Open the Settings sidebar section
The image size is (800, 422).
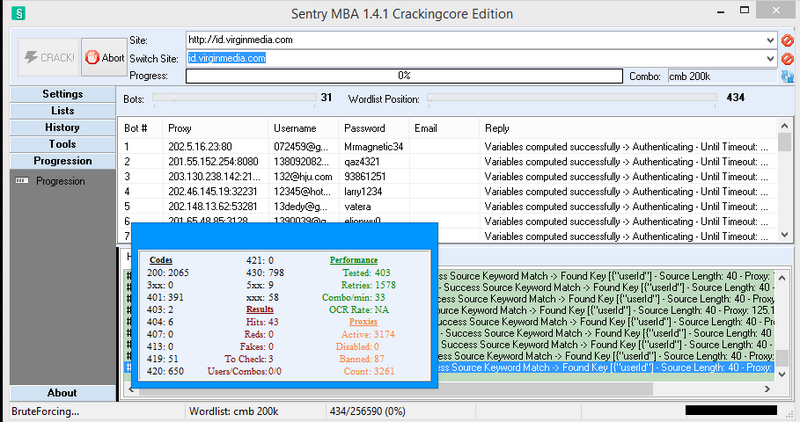[x=63, y=94]
